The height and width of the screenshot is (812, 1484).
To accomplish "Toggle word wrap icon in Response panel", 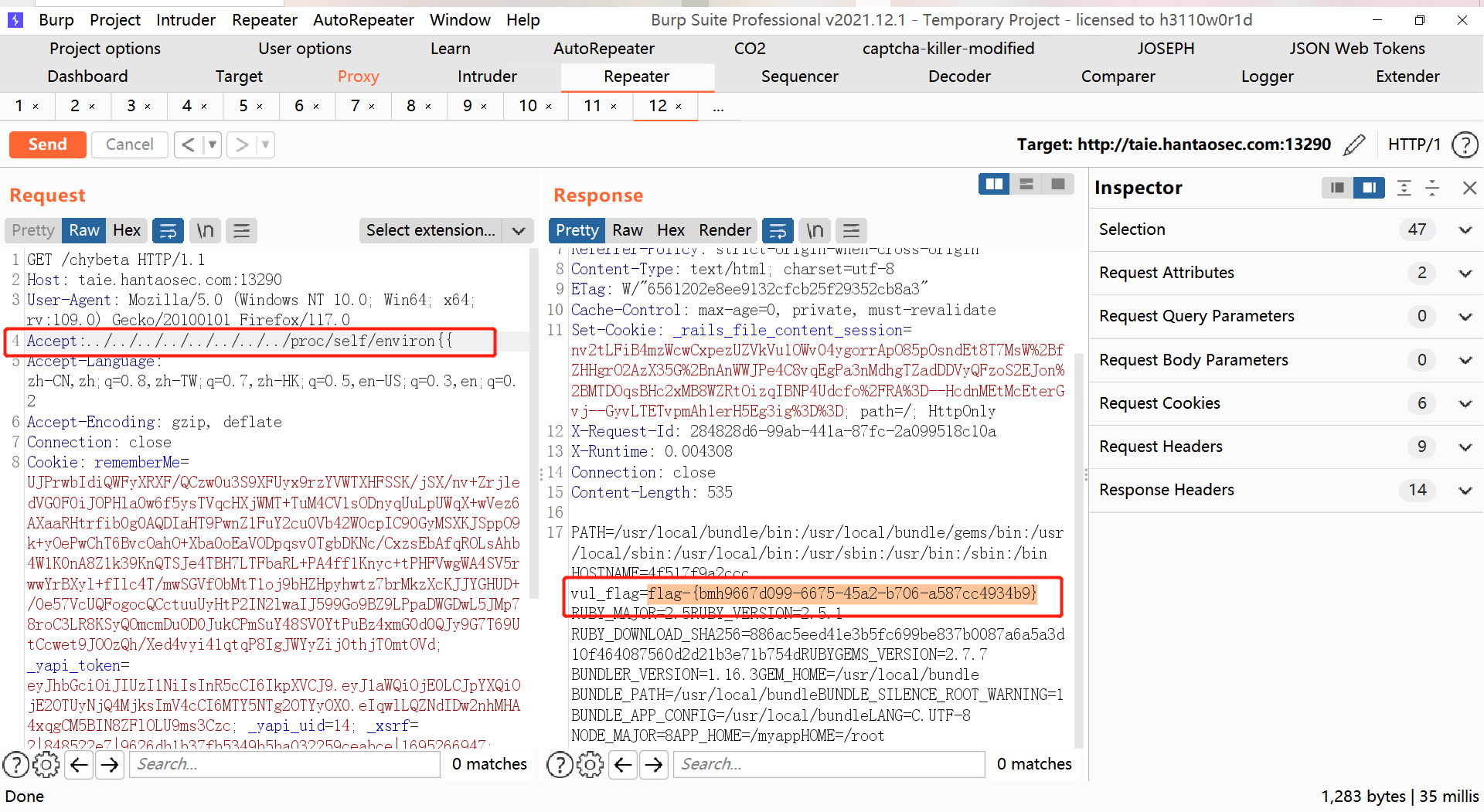I will pyautogui.click(x=778, y=230).
